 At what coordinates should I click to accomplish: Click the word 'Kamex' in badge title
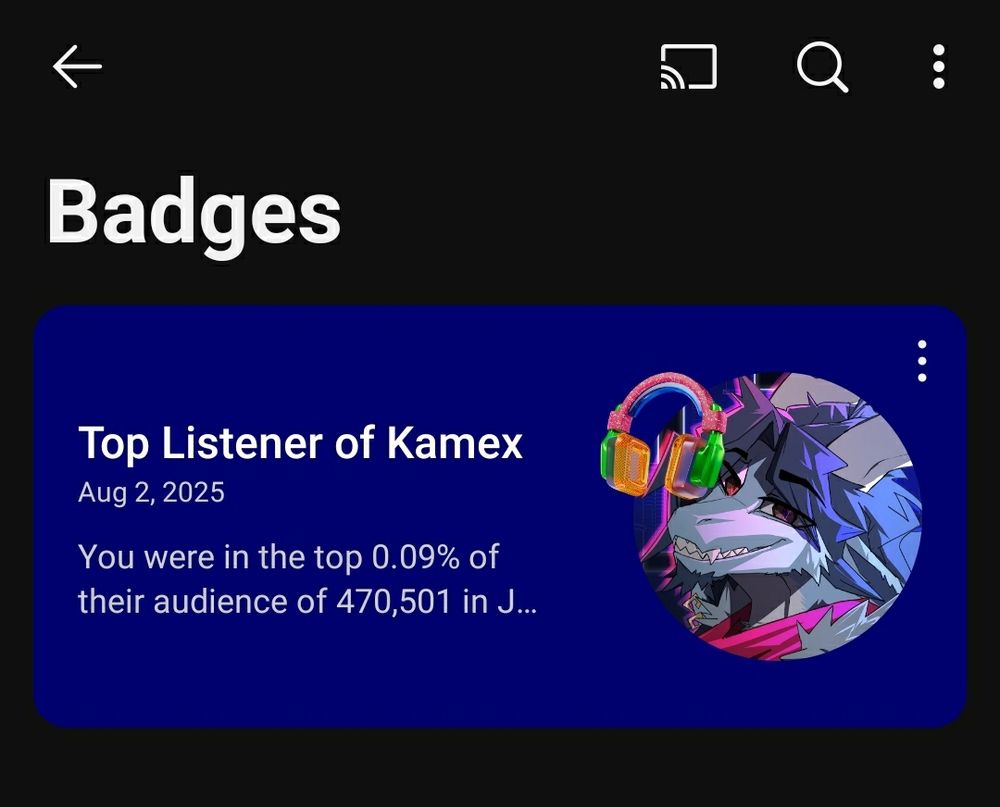pyautogui.click(x=455, y=443)
